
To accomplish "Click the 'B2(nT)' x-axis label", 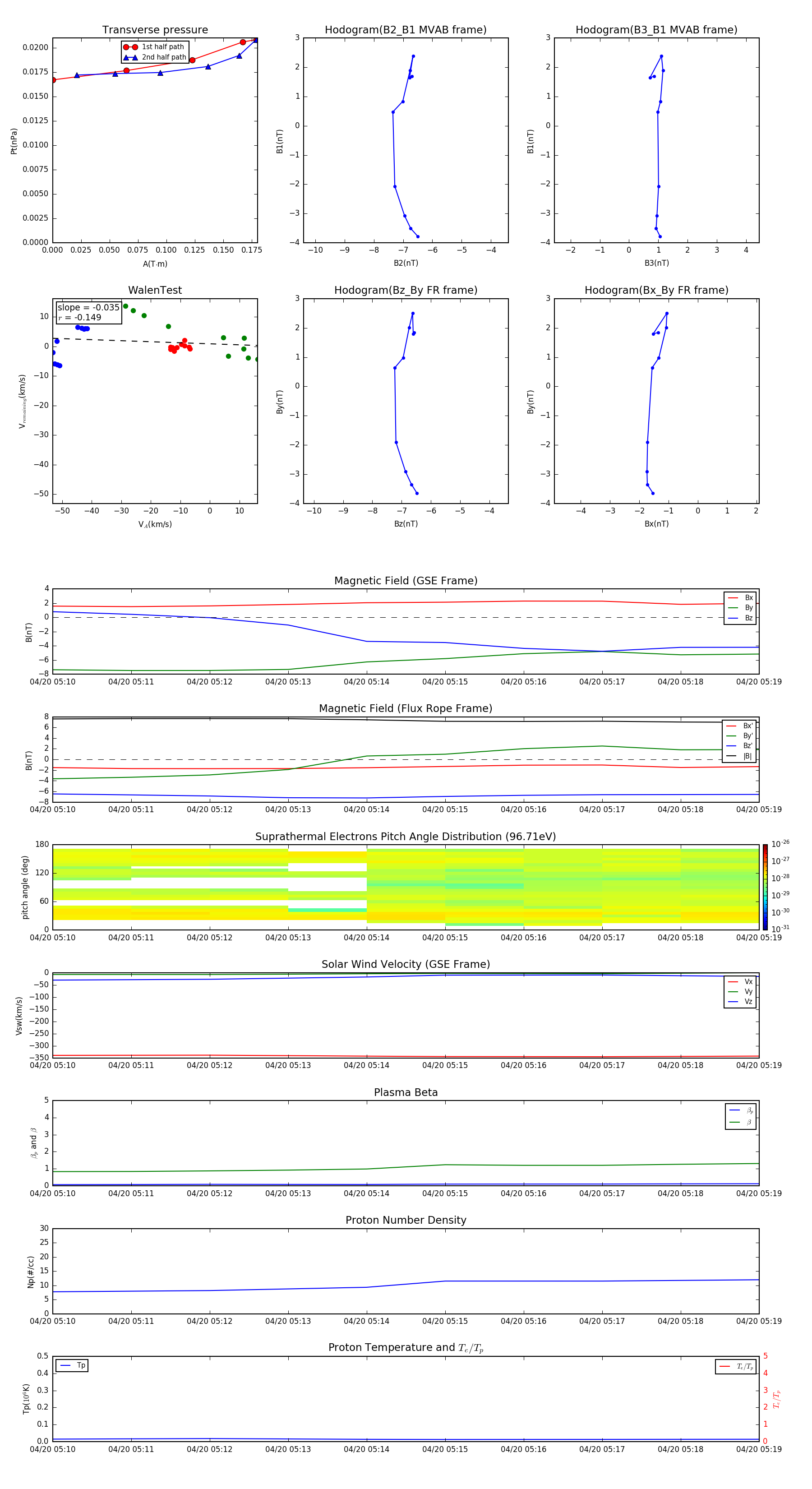I will [406, 263].
